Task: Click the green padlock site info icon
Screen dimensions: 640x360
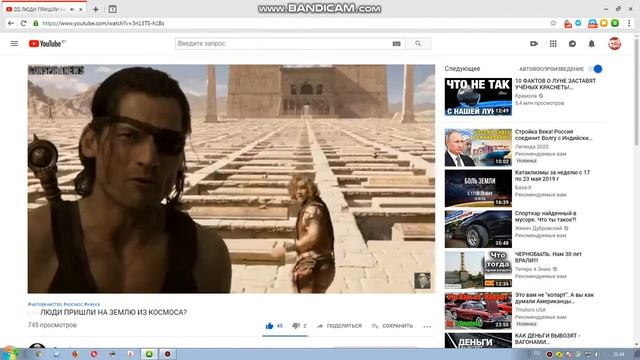Action: coord(36,23)
